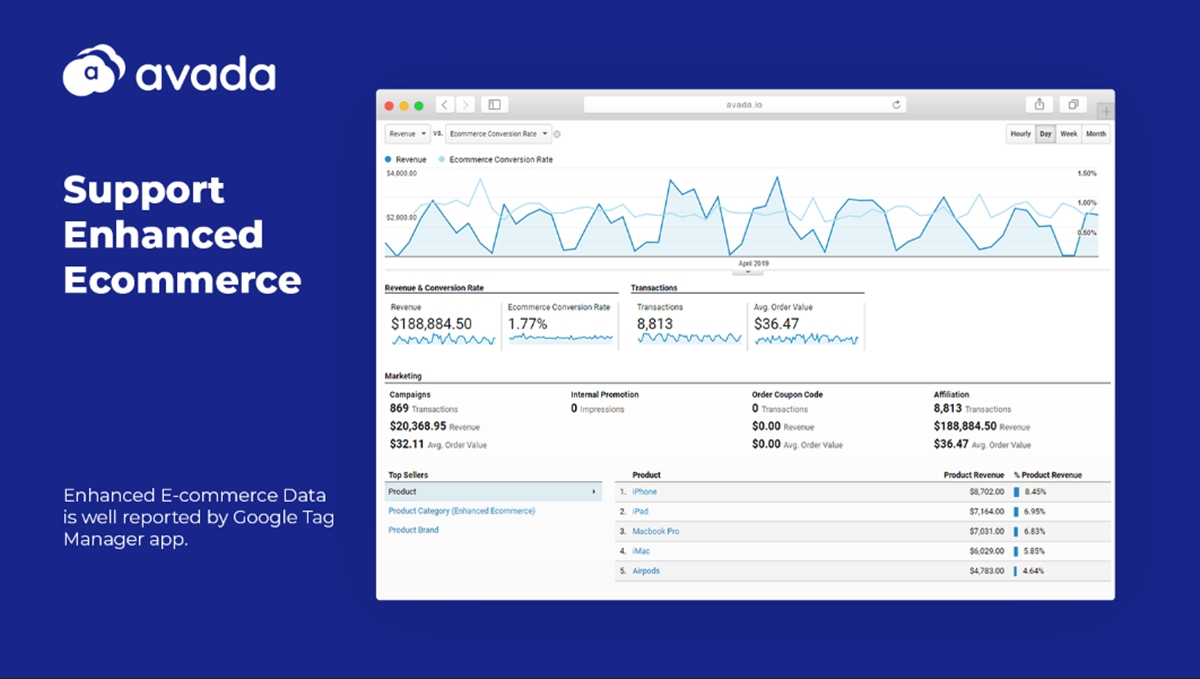
Task: Expand the Product top sellers arrow
Action: (594, 492)
